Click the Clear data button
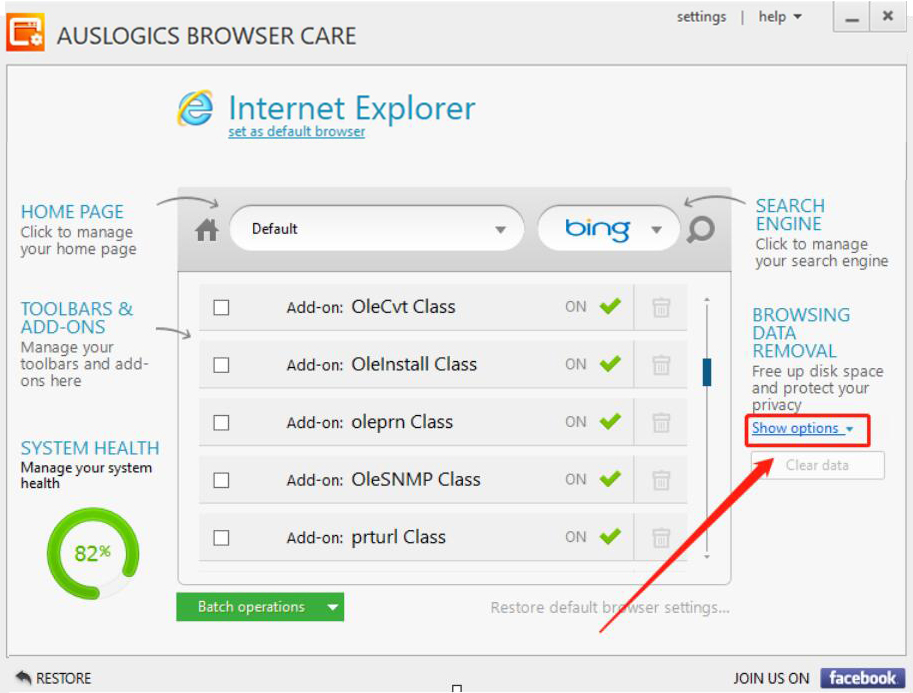Viewport: 913px width, 693px height. [x=818, y=465]
